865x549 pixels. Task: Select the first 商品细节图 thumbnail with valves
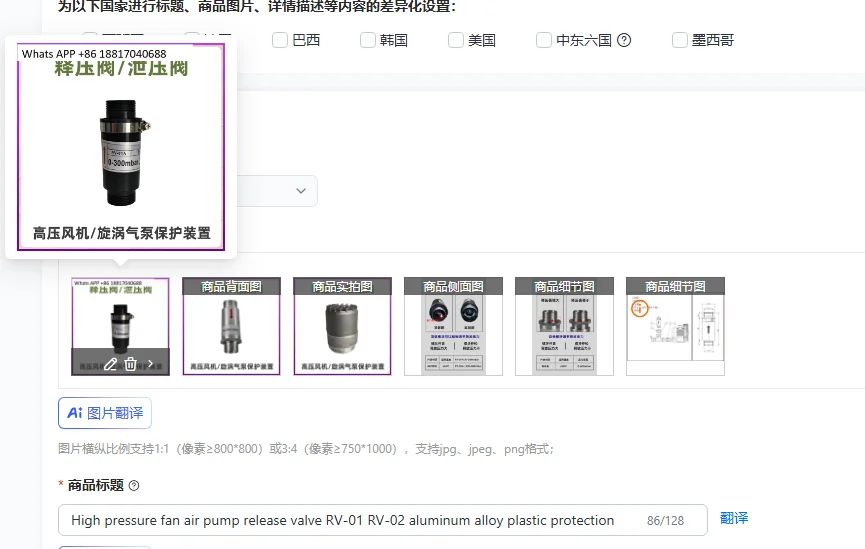pyautogui.click(x=564, y=326)
